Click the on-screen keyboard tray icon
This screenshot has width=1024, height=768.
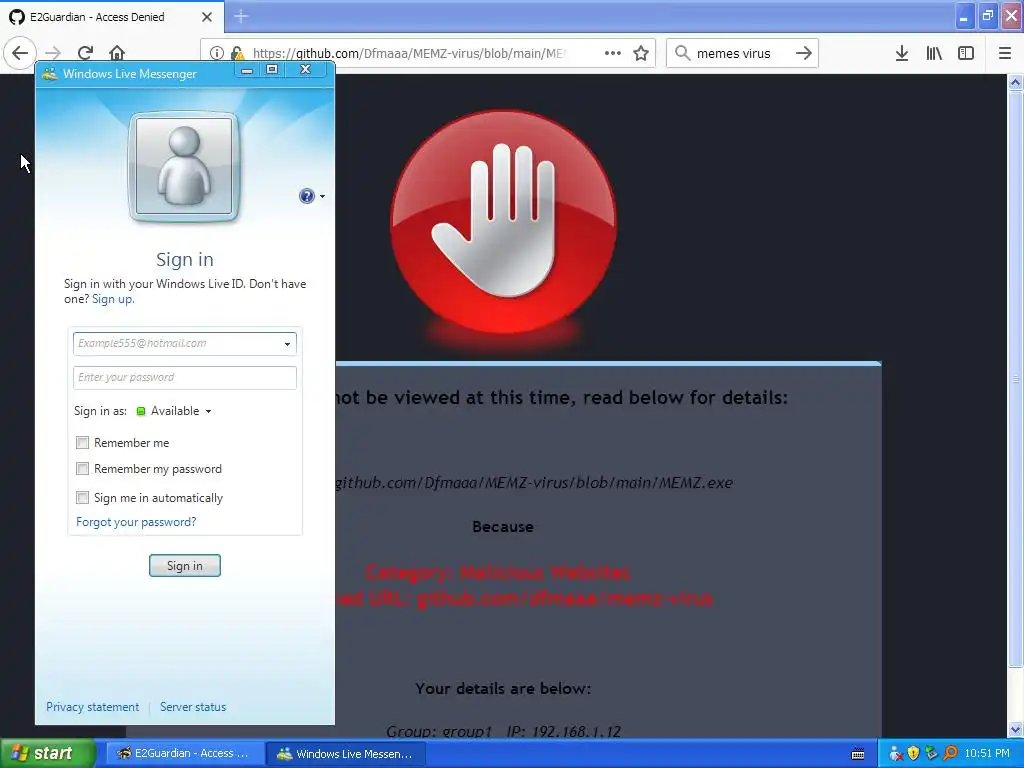(x=858, y=754)
